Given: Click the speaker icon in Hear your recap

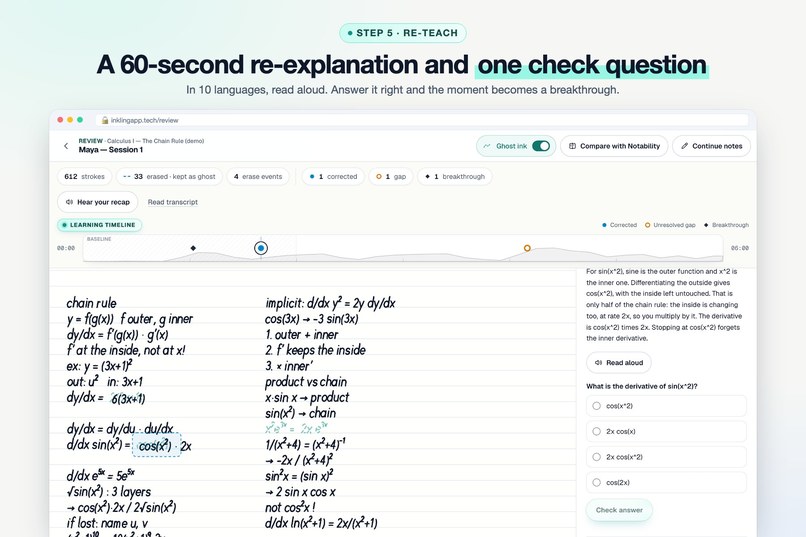Looking at the screenshot, I should pyautogui.click(x=69, y=202).
